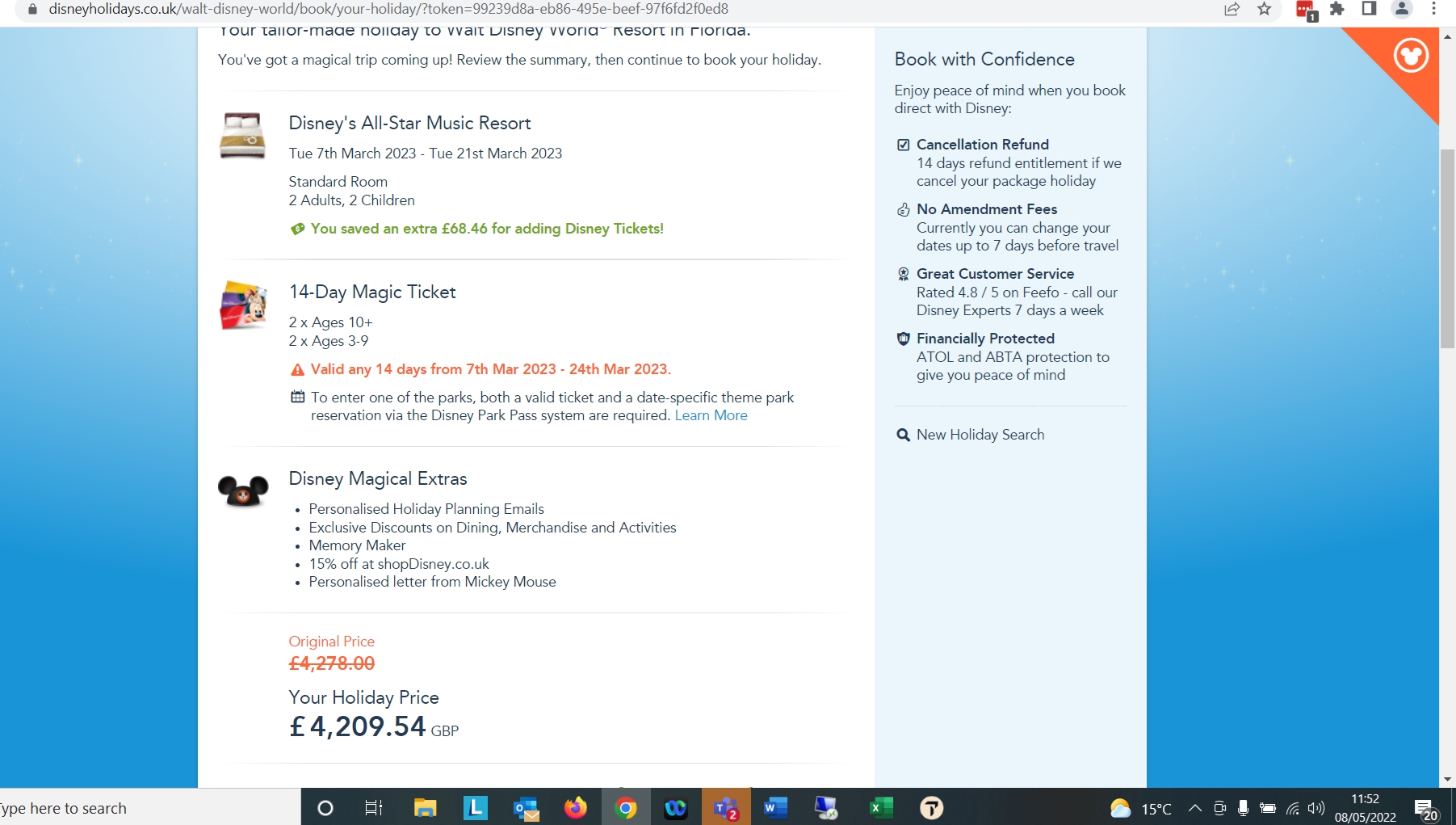
Task: Click the 15% off at shopDisney.co.uk item
Action: pos(399,564)
